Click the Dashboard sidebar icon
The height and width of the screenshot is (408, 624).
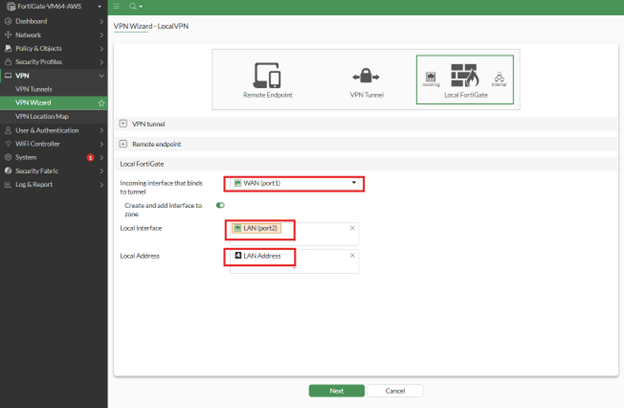coord(8,21)
